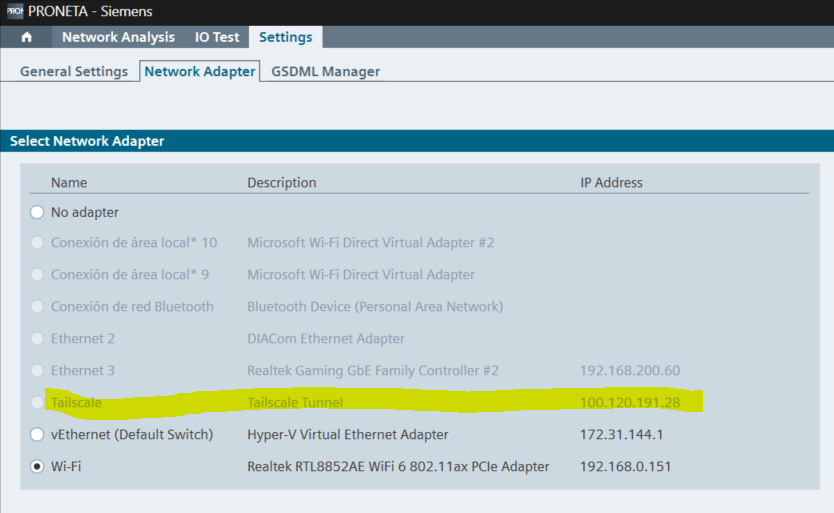Choose vEthernet (Default Switch) radio button
834x513 pixels.
tap(37, 434)
